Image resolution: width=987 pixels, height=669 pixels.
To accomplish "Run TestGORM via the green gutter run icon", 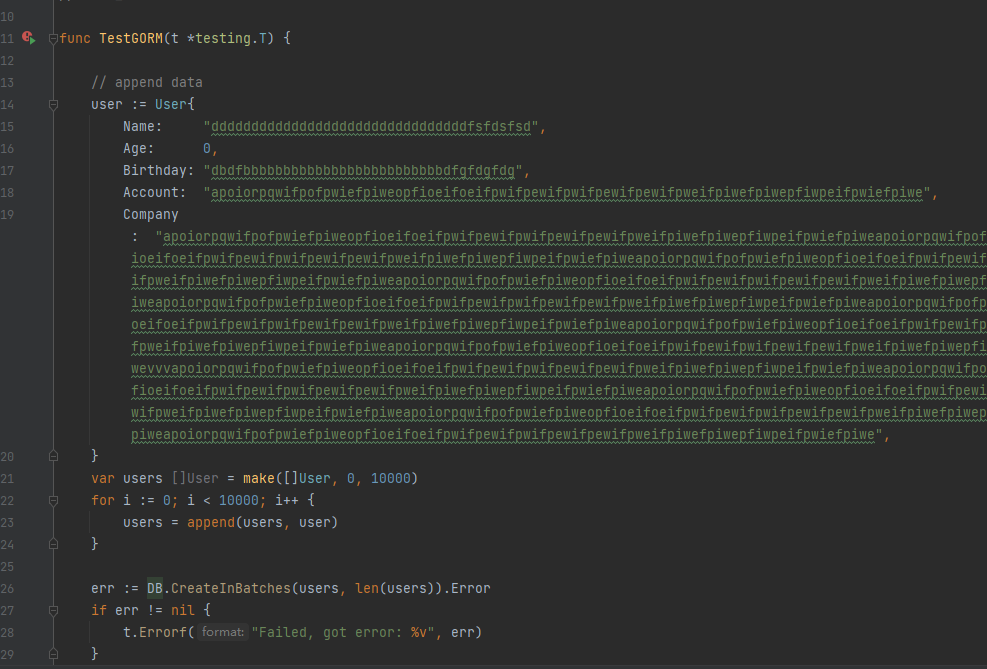I will (x=32, y=40).
